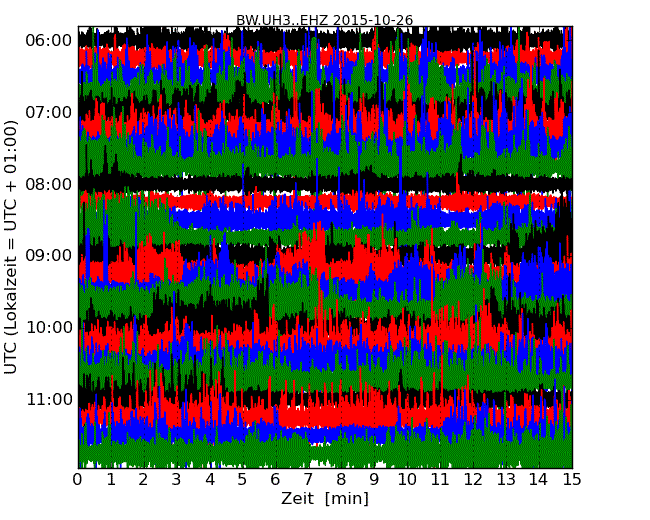The height and width of the screenshot is (520, 650).
Task: Click the x-axis label Zeit [min]
Action: pyautogui.click(x=325, y=498)
